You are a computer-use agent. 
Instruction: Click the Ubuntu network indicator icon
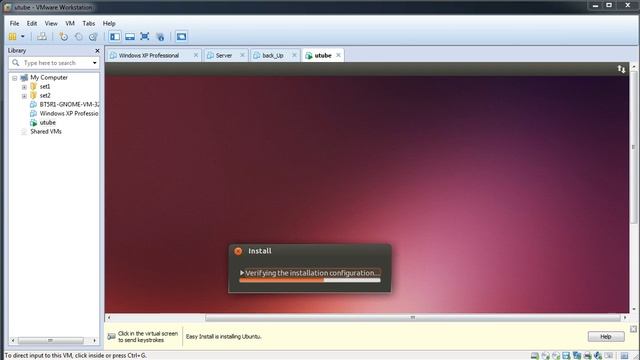tap(621, 69)
